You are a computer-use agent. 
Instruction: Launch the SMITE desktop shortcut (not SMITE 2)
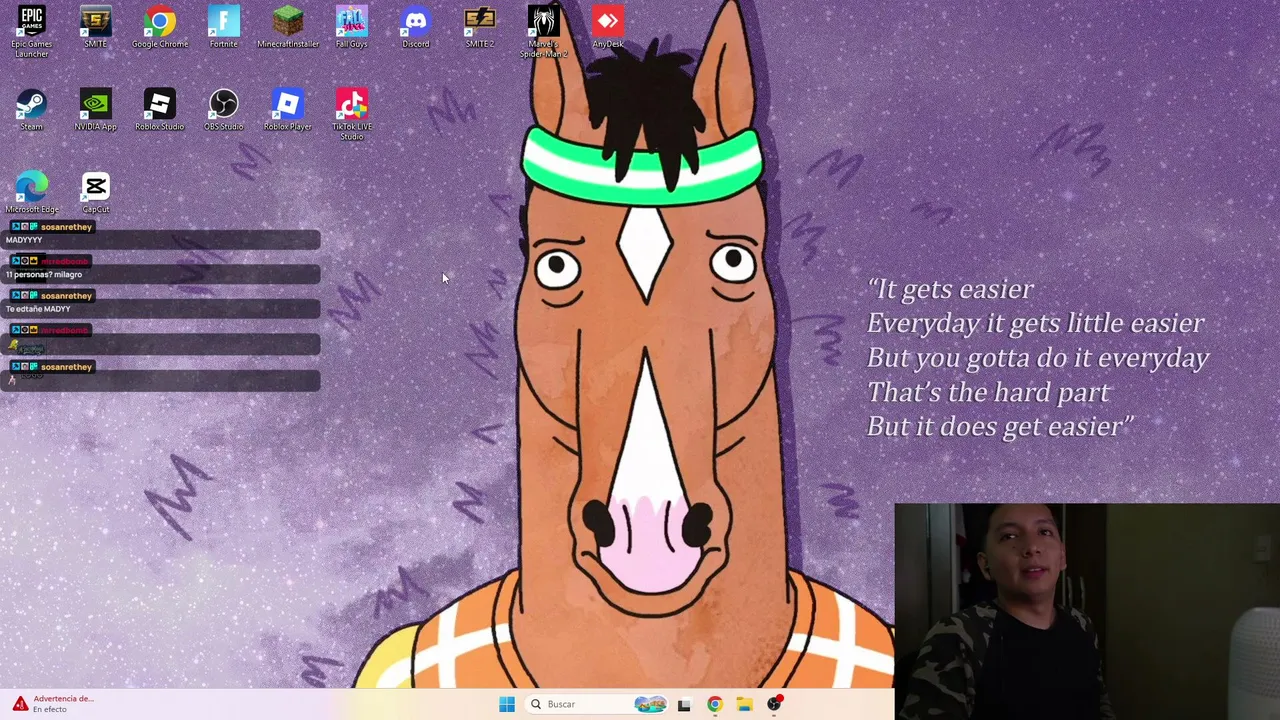[x=96, y=27]
